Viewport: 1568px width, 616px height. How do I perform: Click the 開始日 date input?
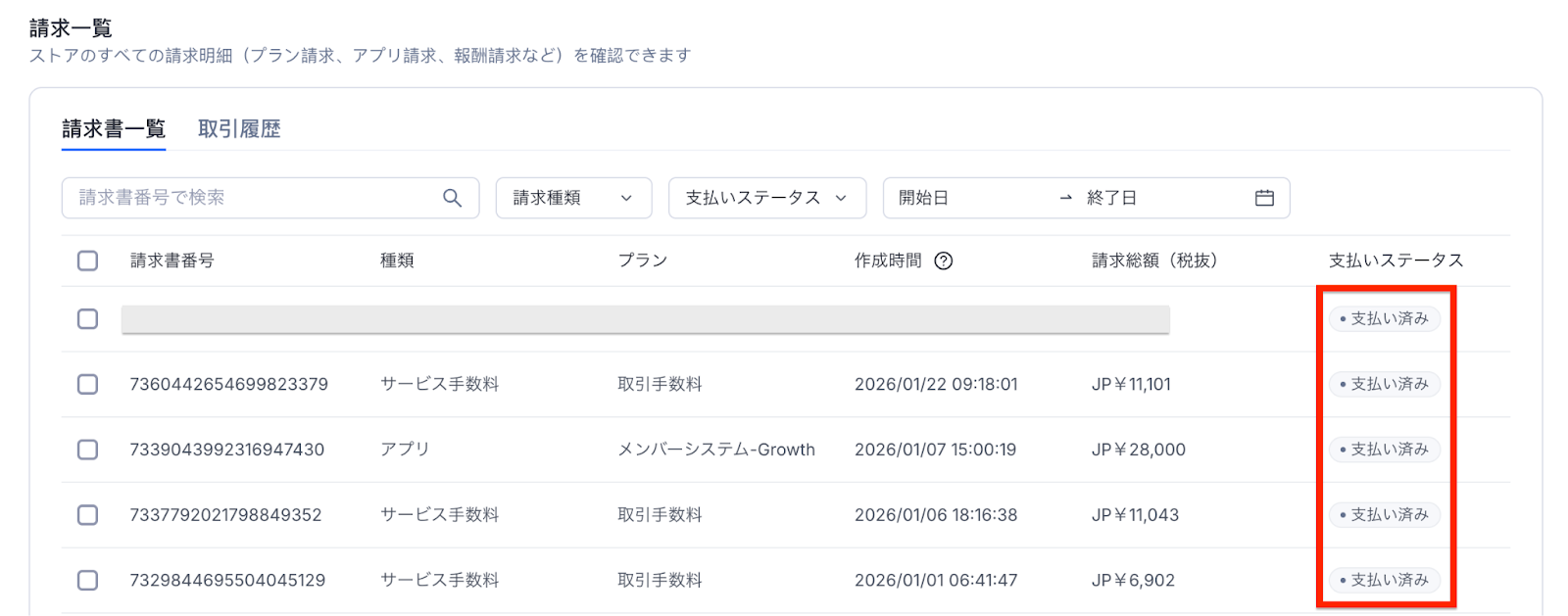970,198
